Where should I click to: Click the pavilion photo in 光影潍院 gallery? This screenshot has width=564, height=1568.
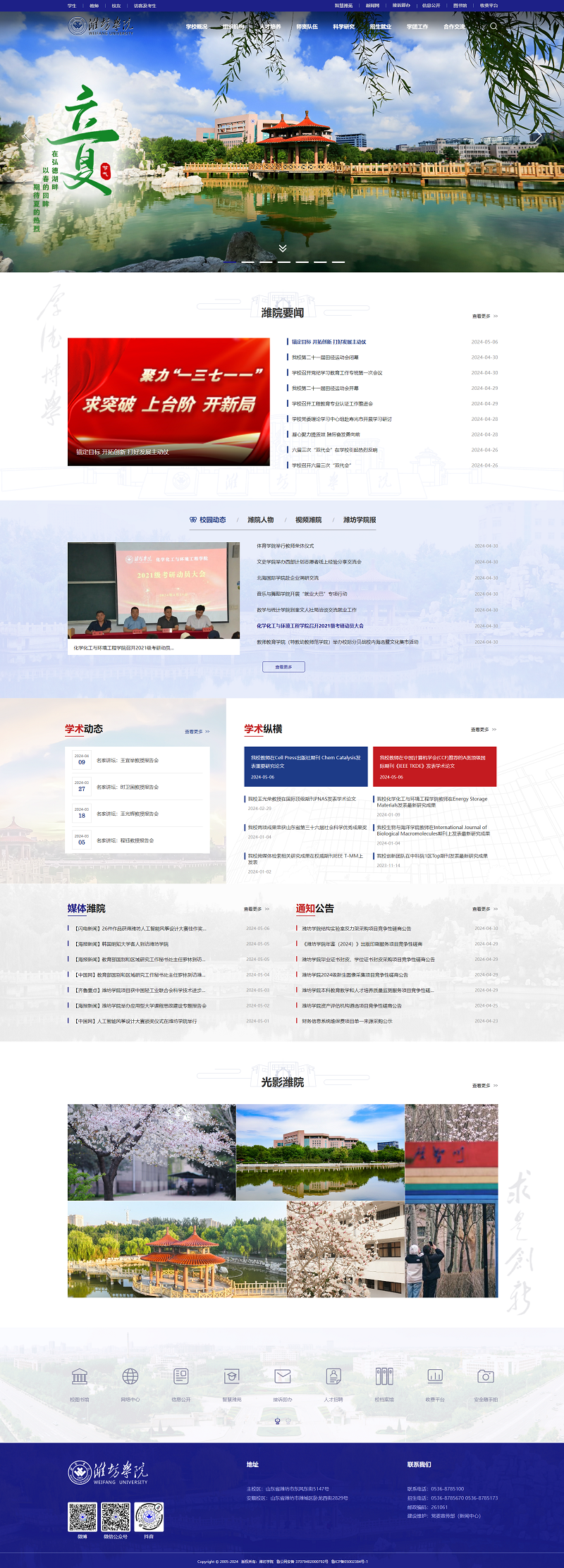coord(177,1249)
